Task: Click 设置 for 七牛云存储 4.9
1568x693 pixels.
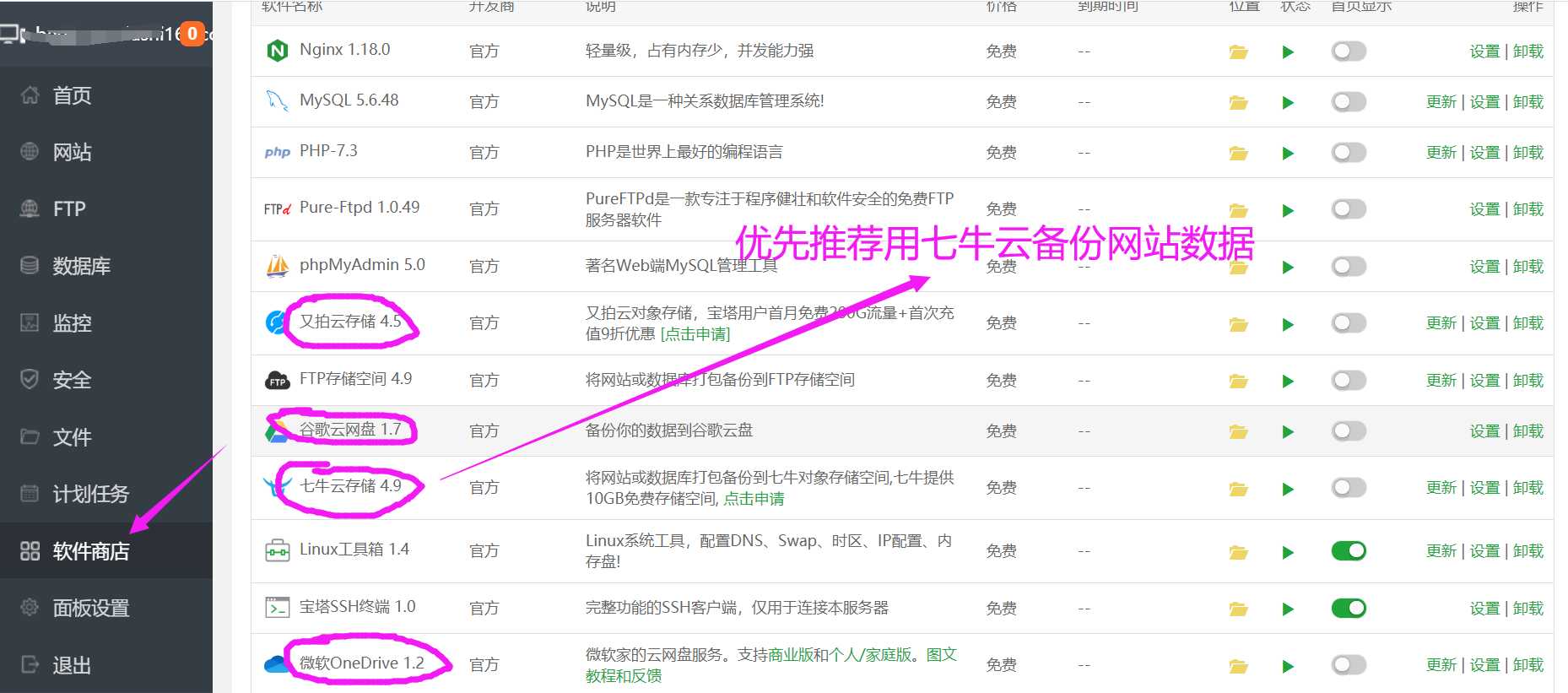Action: point(1484,488)
